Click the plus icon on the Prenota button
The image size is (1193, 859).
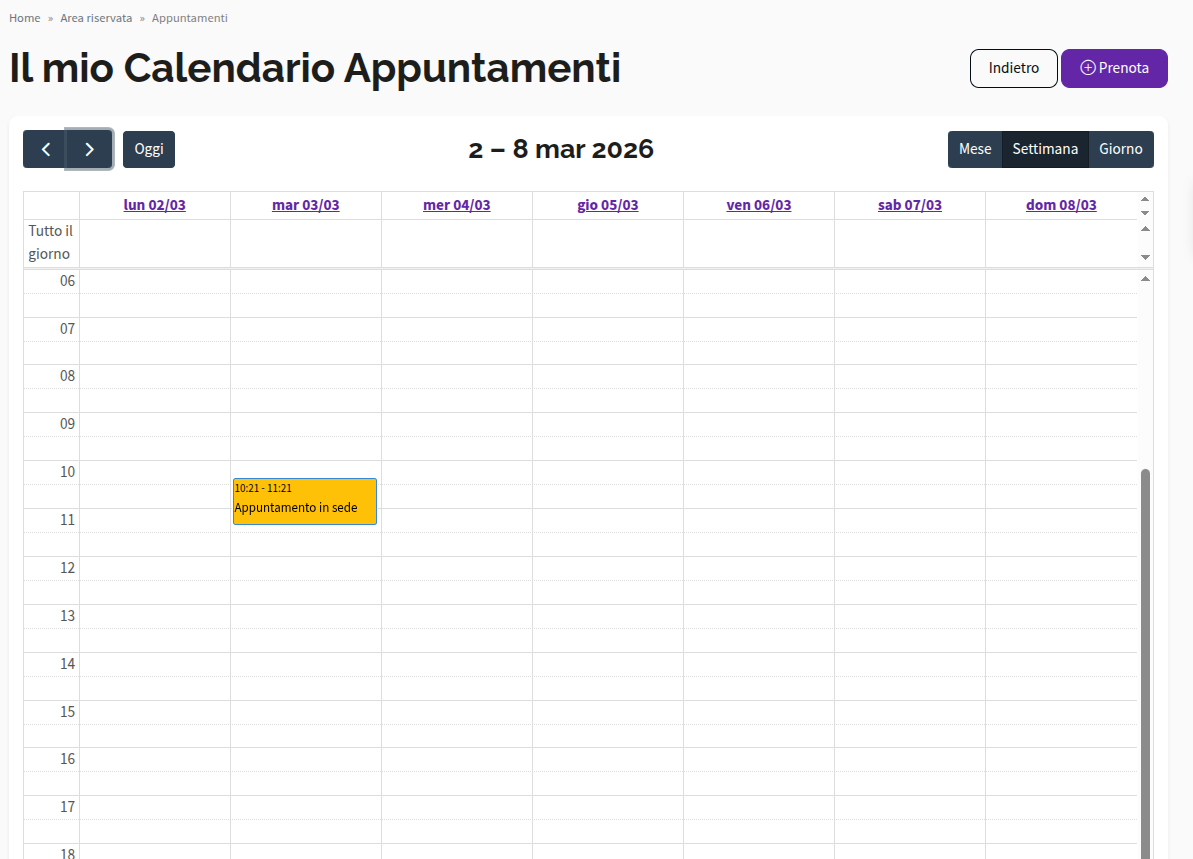coord(1087,68)
